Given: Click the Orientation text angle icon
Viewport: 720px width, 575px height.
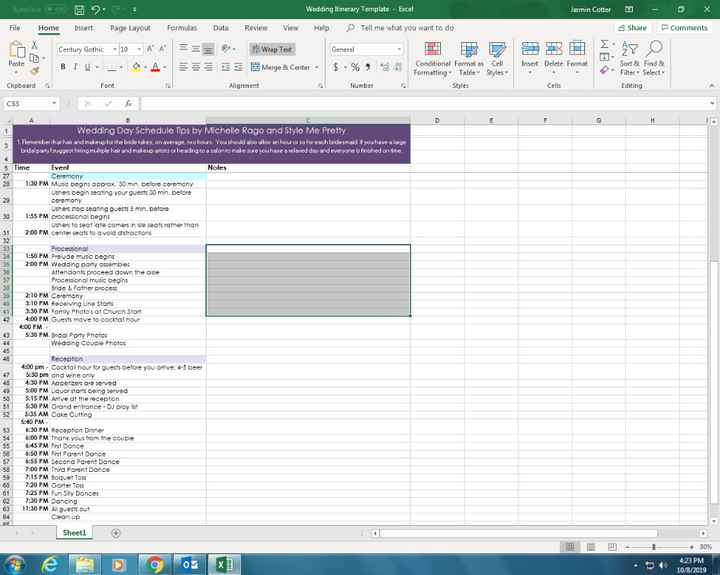Looking at the screenshot, I should point(226,49).
